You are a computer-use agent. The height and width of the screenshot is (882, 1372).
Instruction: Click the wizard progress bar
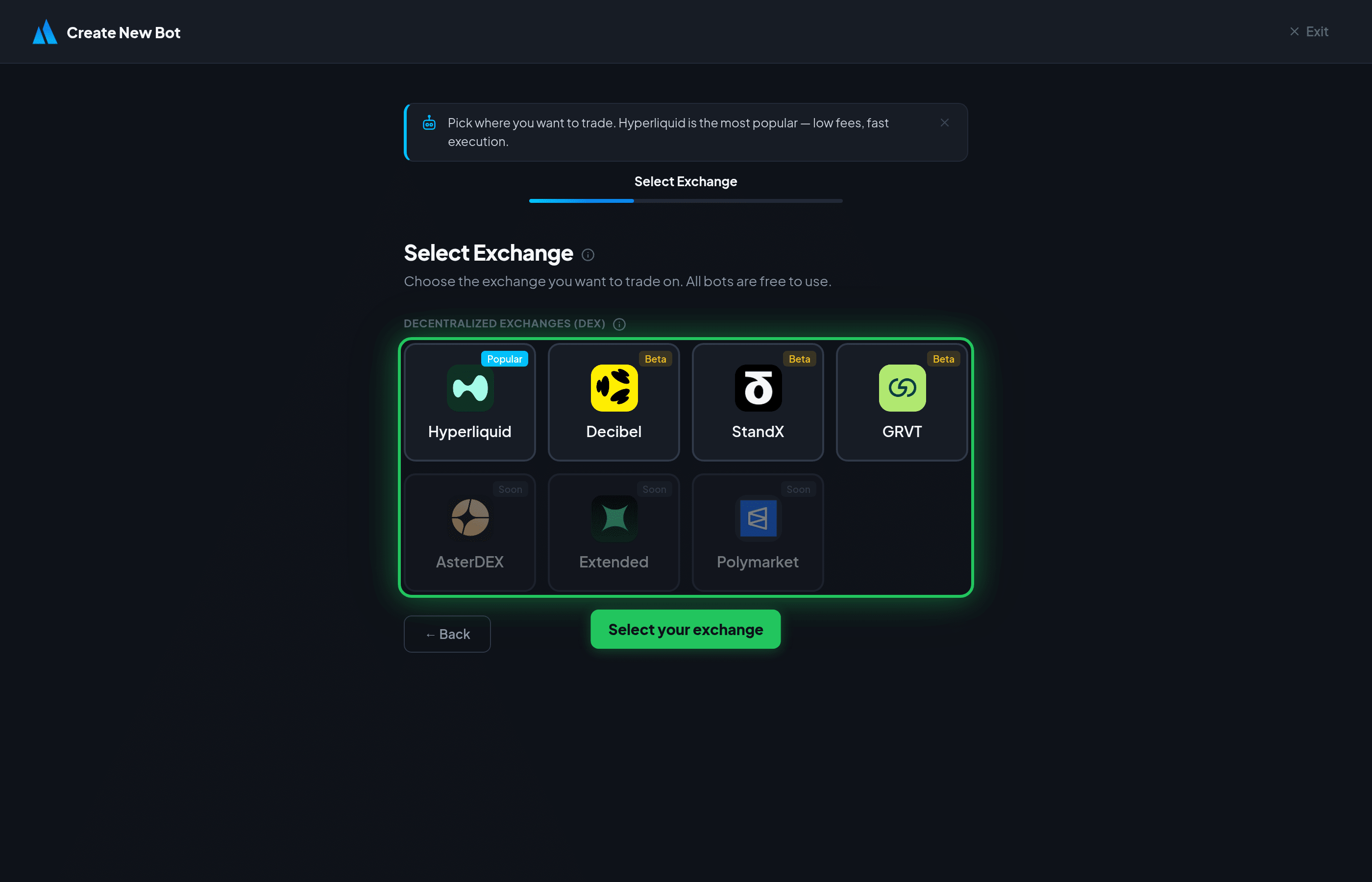pyautogui.click(x=686, y=201)
